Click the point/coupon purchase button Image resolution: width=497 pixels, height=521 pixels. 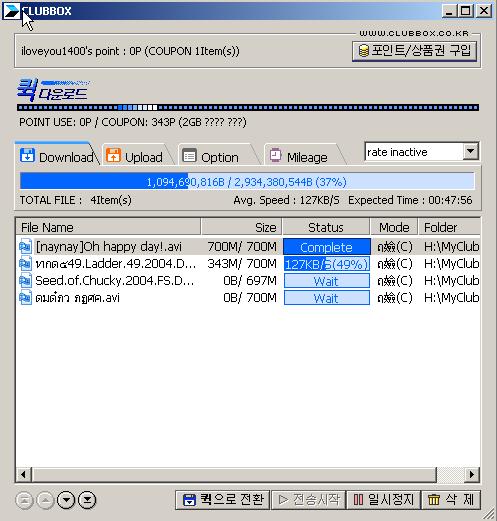pos(414,51)
